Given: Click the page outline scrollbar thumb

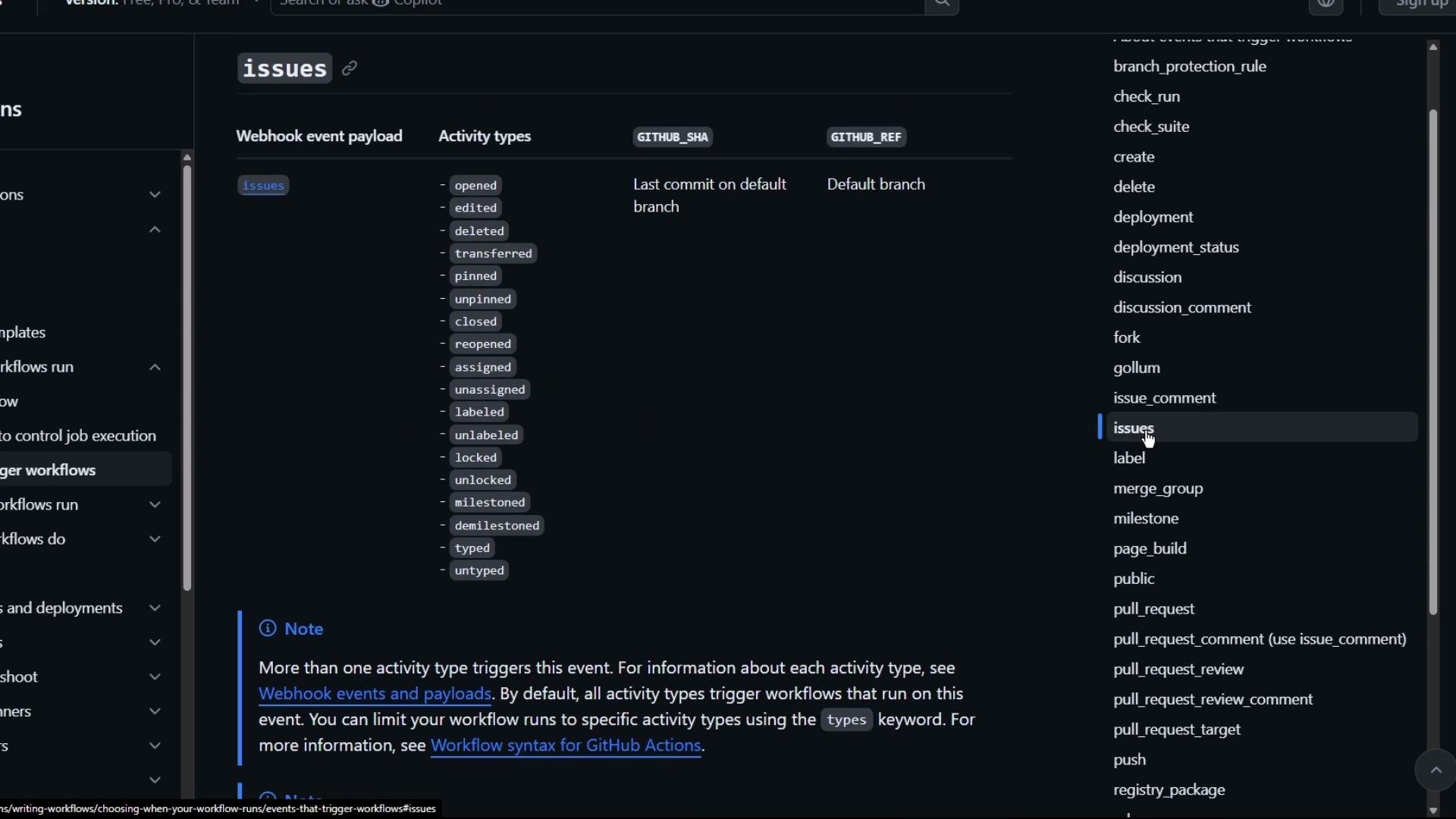Looking at the screenshot, I should 1433,362.
